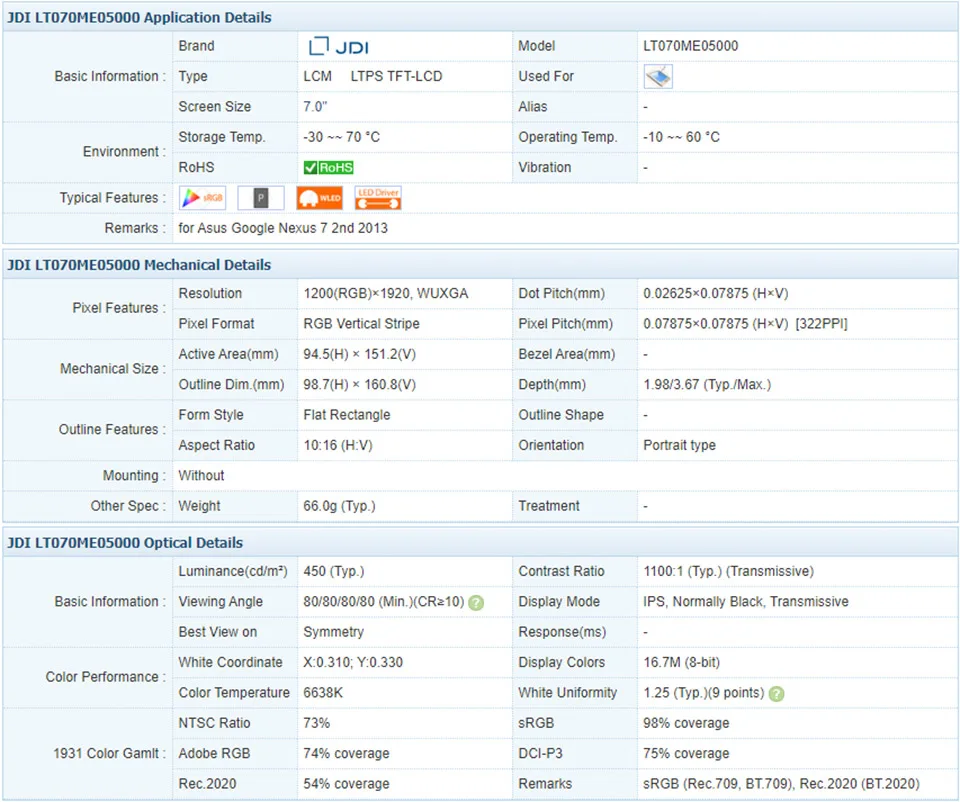
Task: Click the 'Color Performance :' group label
Action: coord(106,677)
